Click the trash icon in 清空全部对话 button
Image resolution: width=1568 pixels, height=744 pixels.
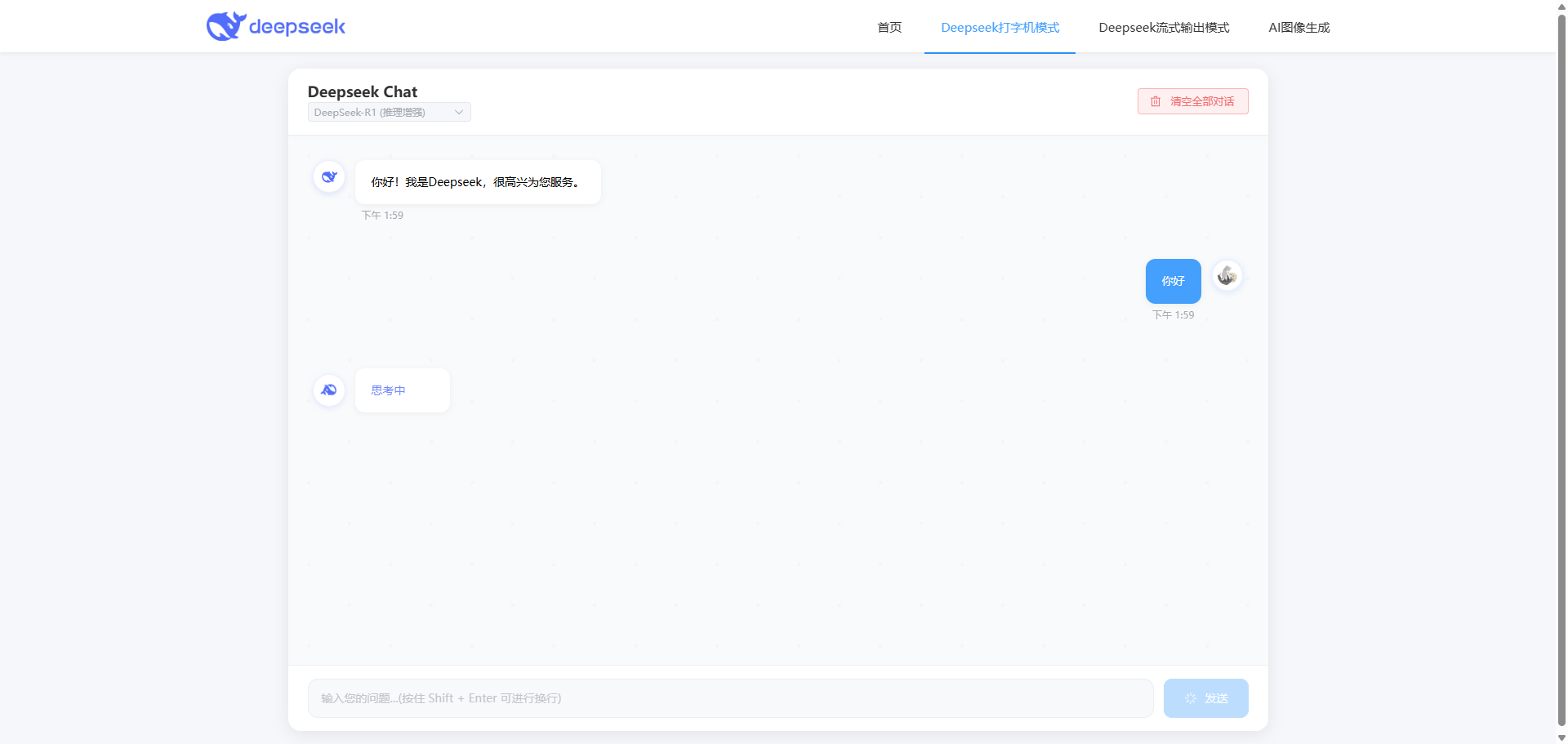[x=1156, y=101]
